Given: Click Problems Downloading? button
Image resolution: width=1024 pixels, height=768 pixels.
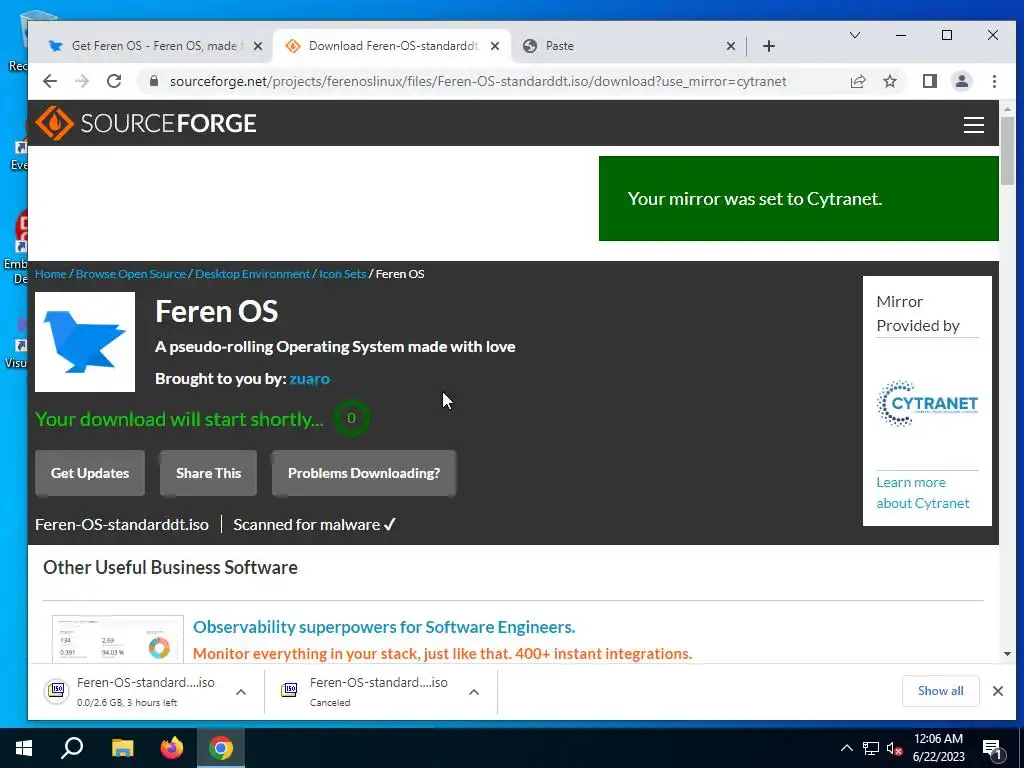Looking at the screenshot, I should pos(364,473).
